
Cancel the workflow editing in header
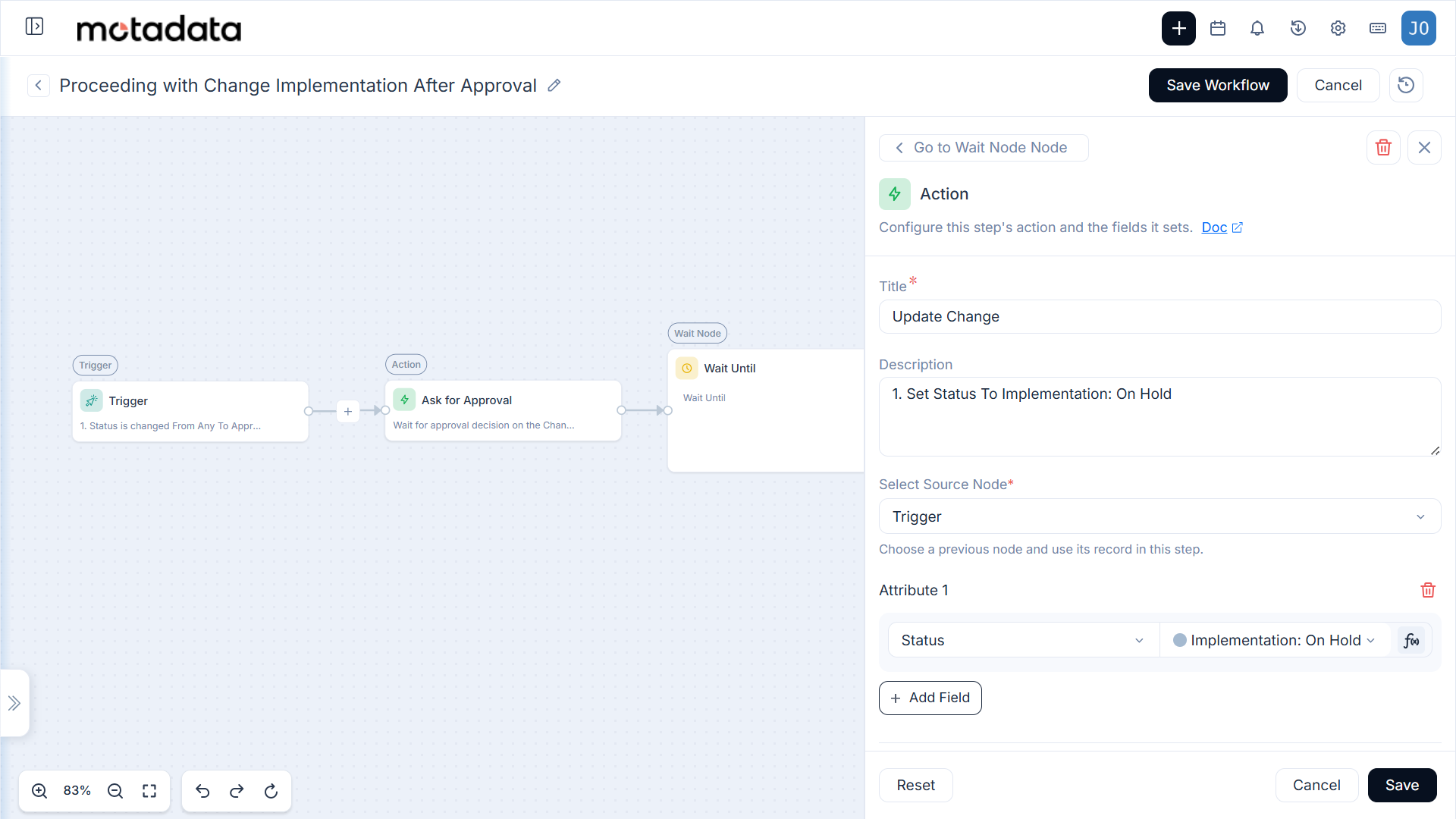[1338, 85]
